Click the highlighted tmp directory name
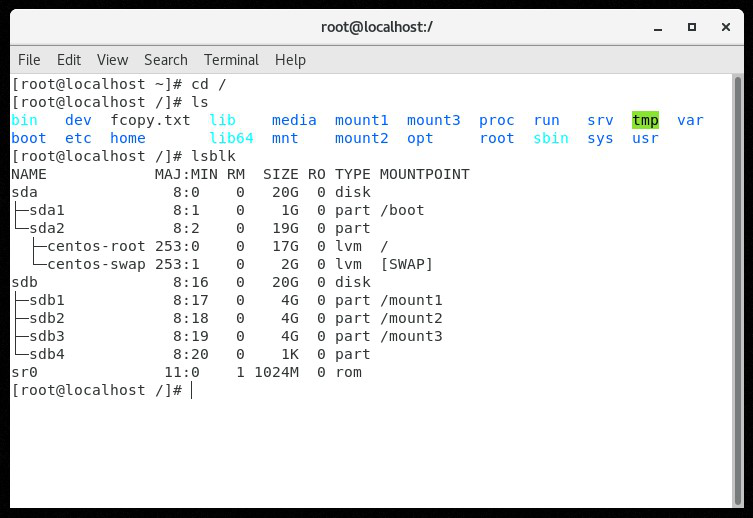Viewport: 753px width, 518px height. [x=645, y=120]
